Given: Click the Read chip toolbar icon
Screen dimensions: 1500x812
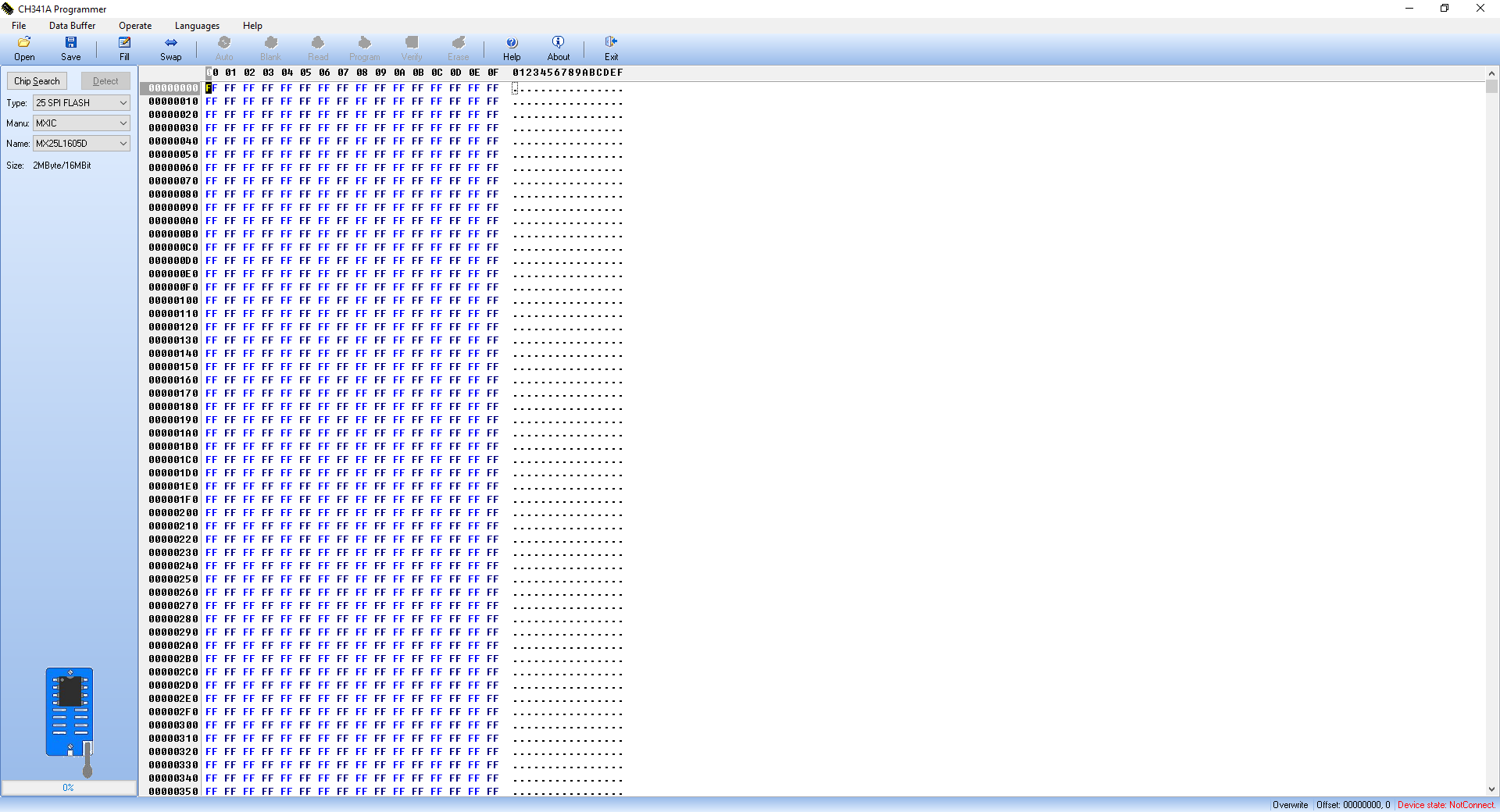Looking at the screenshot, I should coord(318,48).
